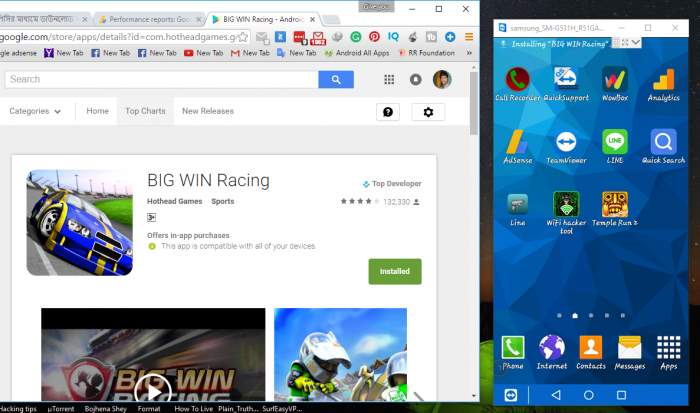
Task: Select first home screen page dot
Action: click(559, 316)
